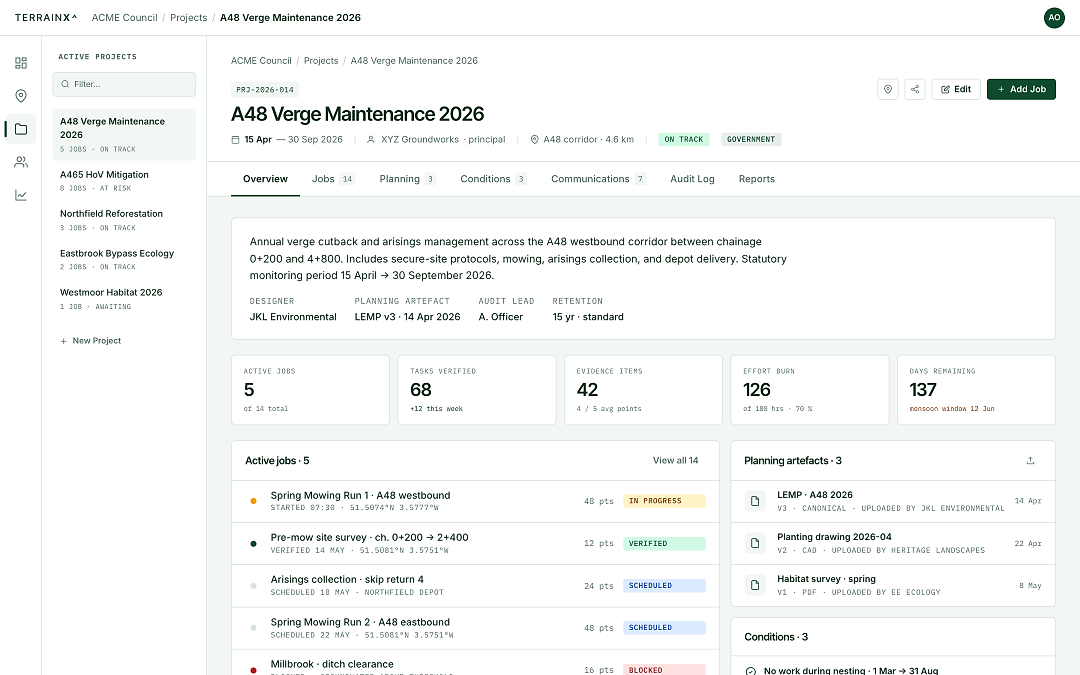The width and height of the screenshot is (1080, 675).
Task: Click the Evidence Items stat card
Action: (x=643, y=390)
